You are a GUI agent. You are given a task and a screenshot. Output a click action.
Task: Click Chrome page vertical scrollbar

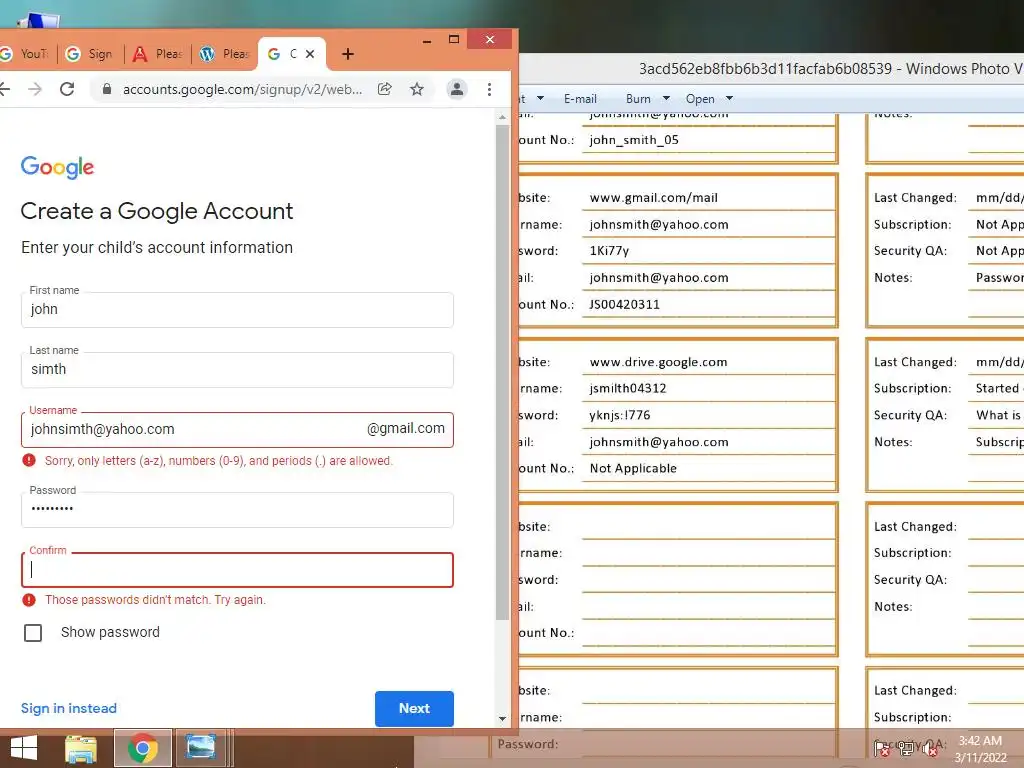502,372
